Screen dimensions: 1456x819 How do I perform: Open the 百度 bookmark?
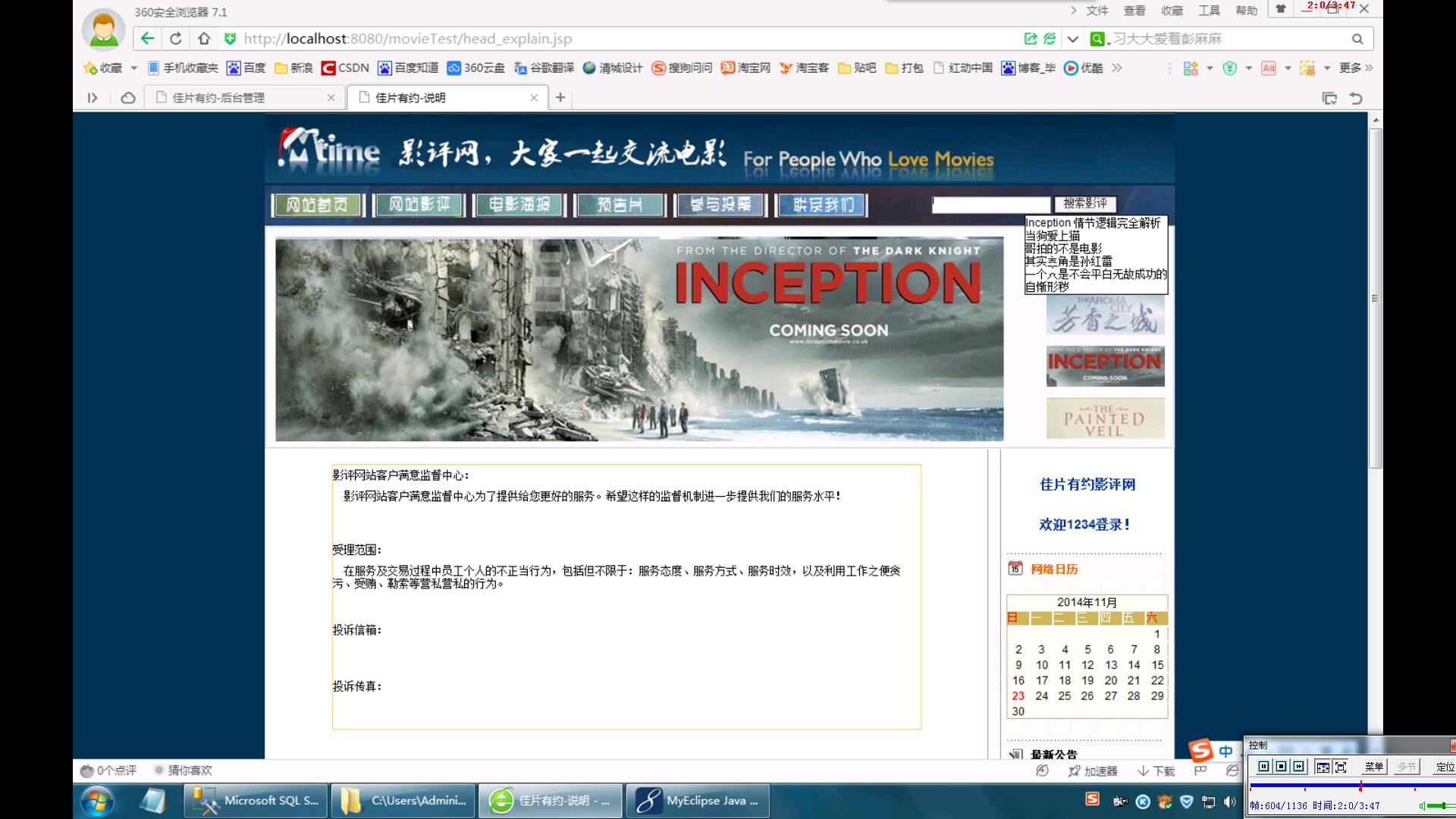coord(246,68)
